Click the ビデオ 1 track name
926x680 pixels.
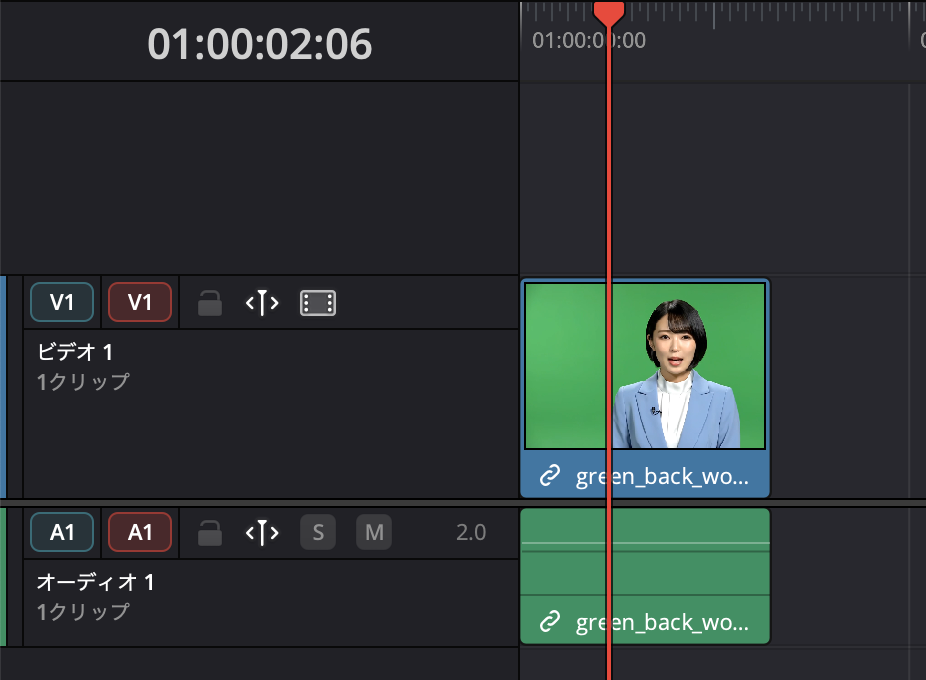[x=75, y=352]
